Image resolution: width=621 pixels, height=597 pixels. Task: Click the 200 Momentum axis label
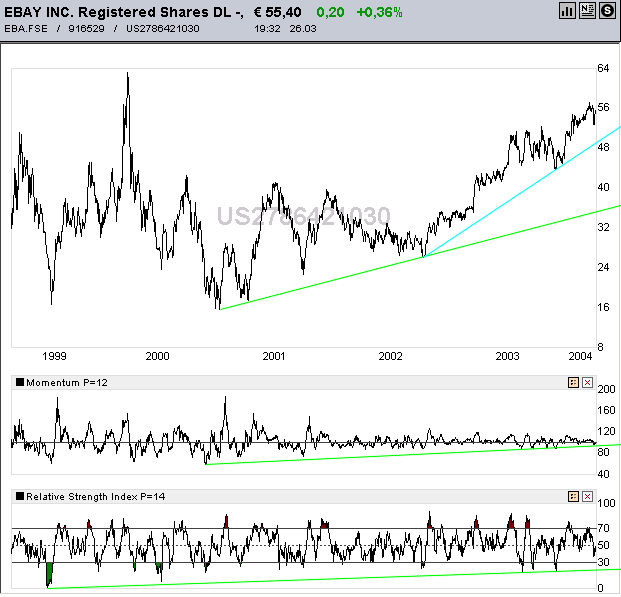click(606, 389)
